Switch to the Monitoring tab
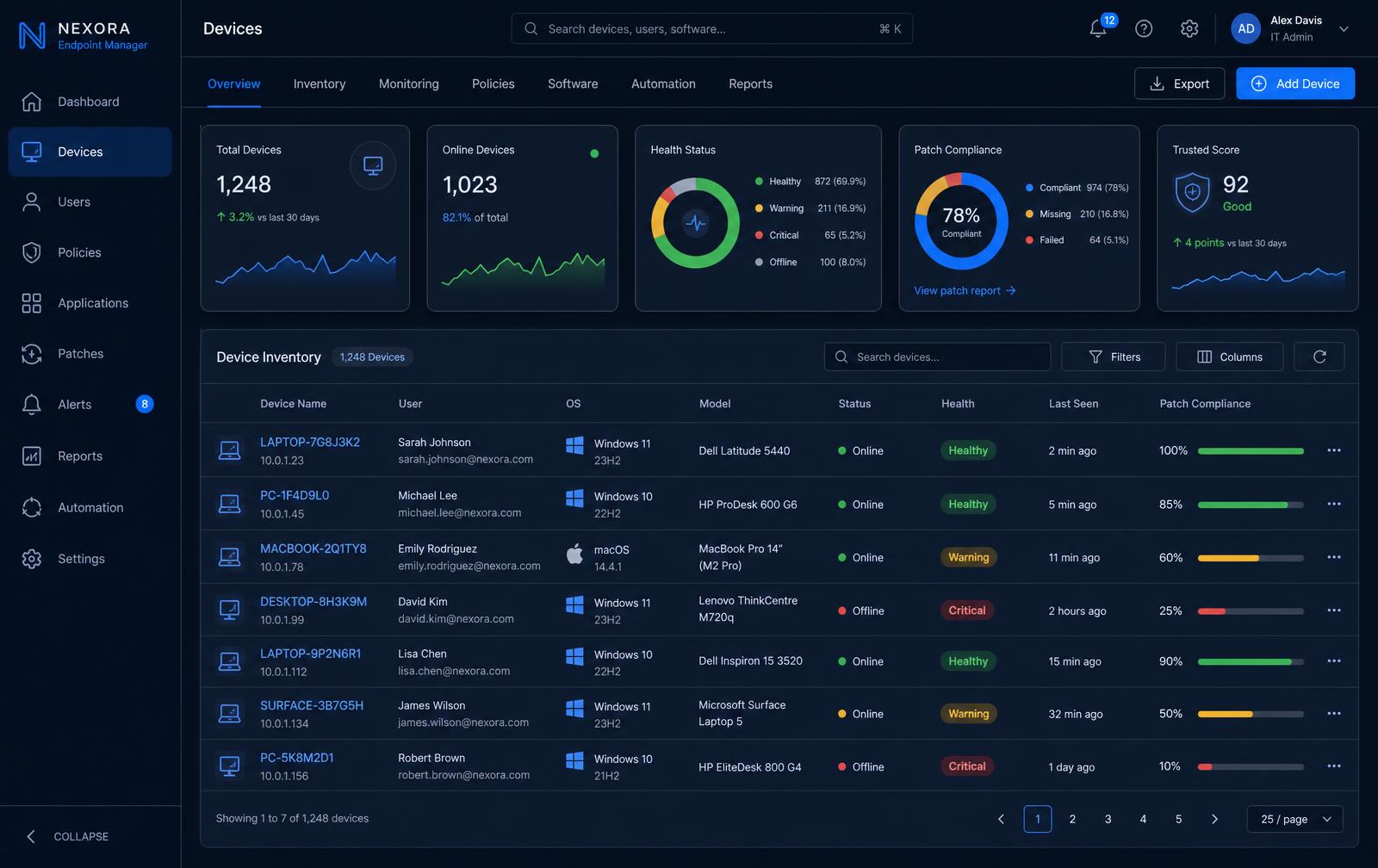 click(x=409, y=84)
